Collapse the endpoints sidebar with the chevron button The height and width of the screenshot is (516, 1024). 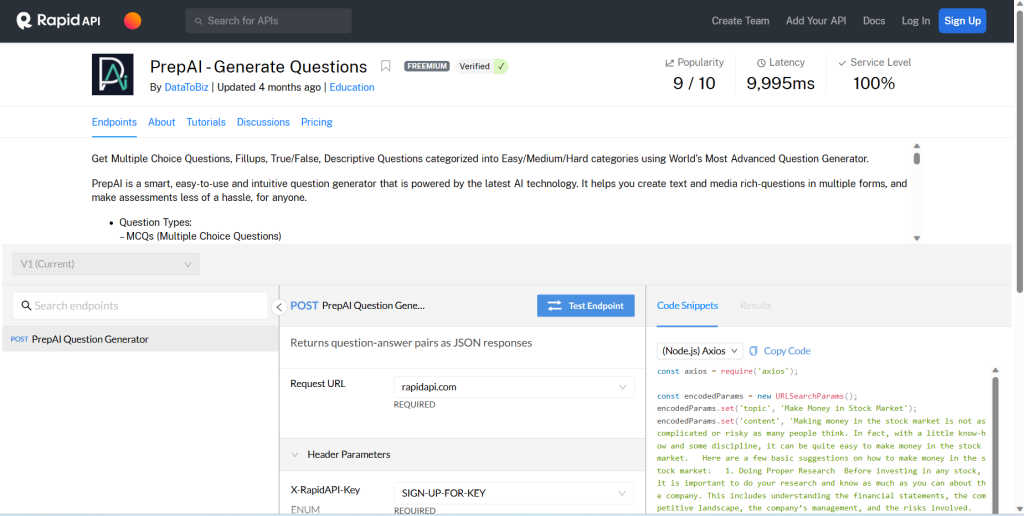click(x=279, y=306)
